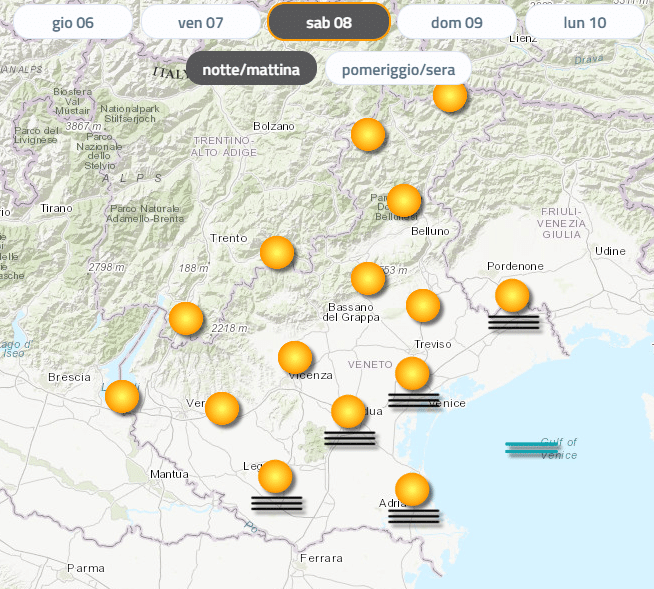Click the teal fog icon over Gulf of Venice
This screenshot has width=654, height=589.
pyautogui.click(x=531, y=448)
